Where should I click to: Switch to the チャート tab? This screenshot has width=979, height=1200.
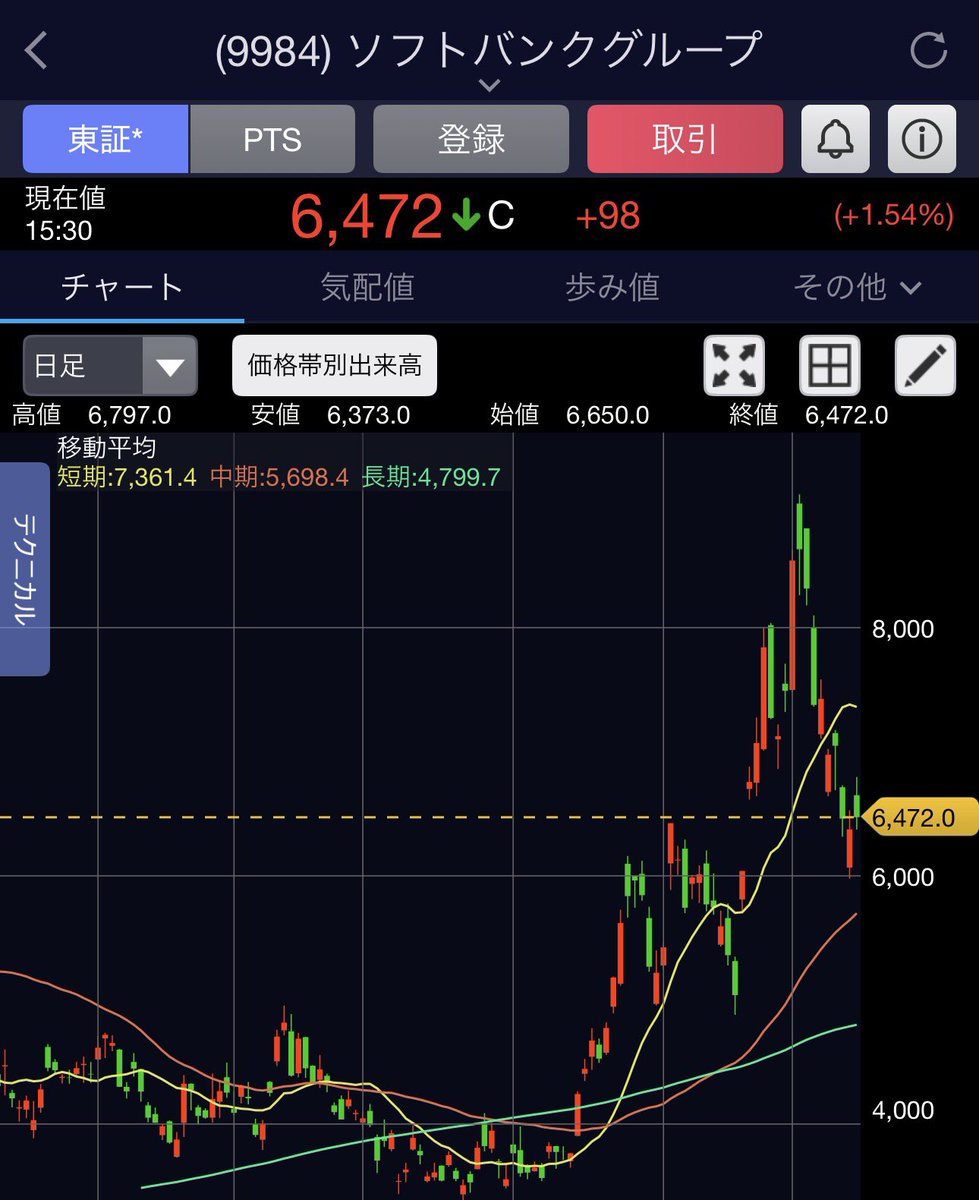[x=122, y=288]
